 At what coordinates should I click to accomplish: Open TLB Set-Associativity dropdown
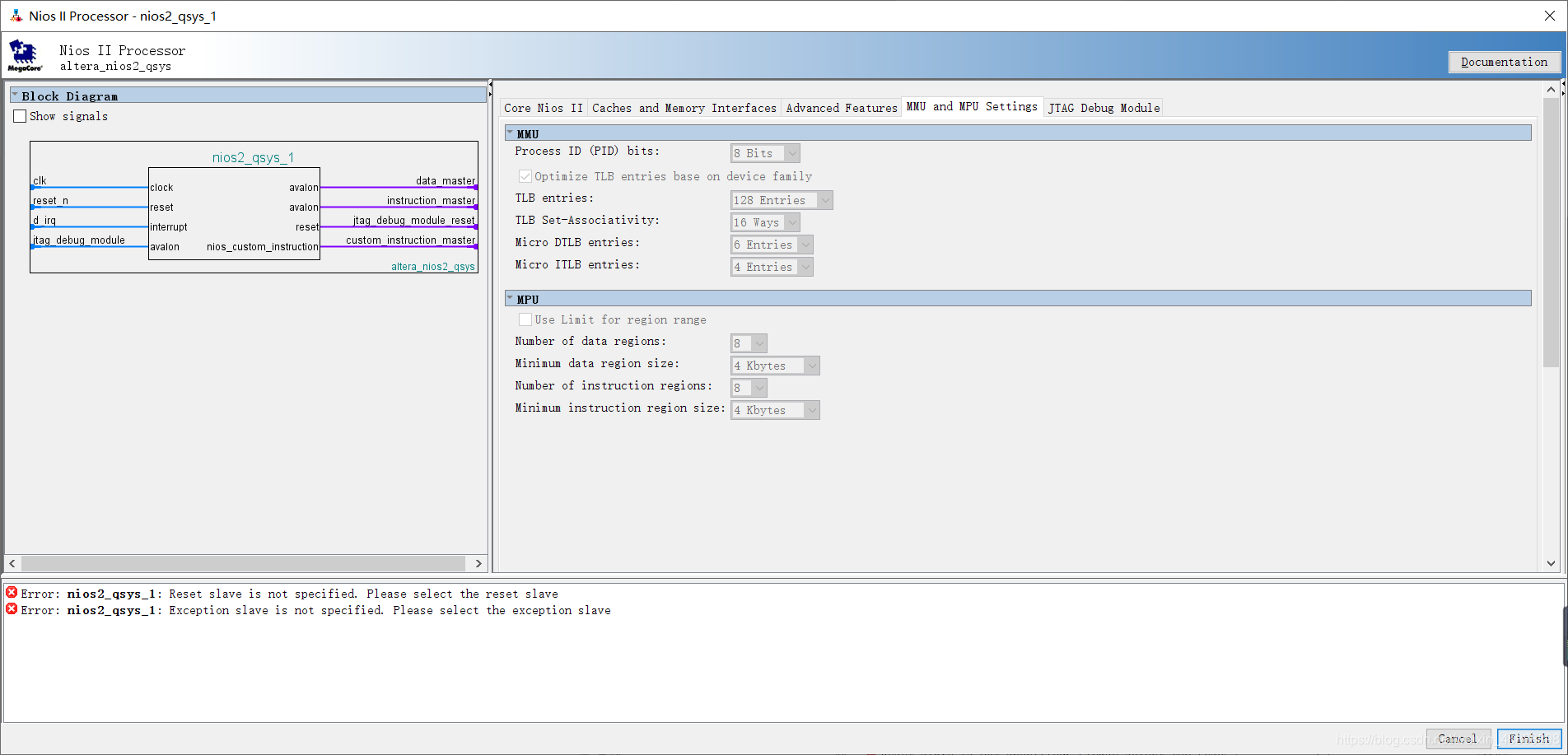765,222
